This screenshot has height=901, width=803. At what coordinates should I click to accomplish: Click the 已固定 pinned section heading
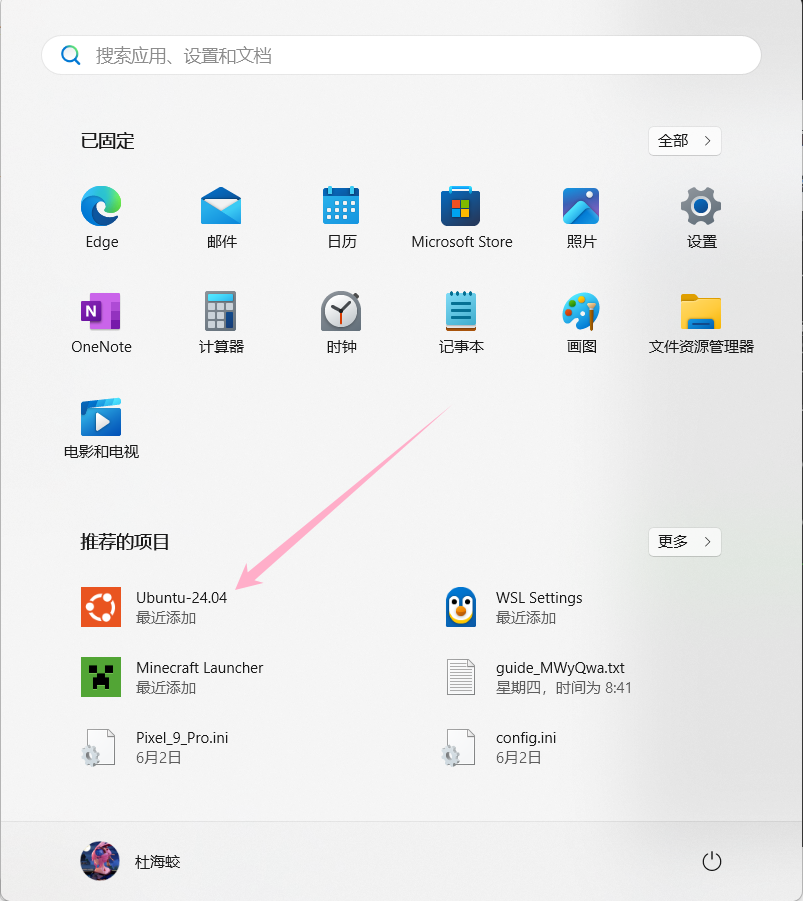click(107, 141)
